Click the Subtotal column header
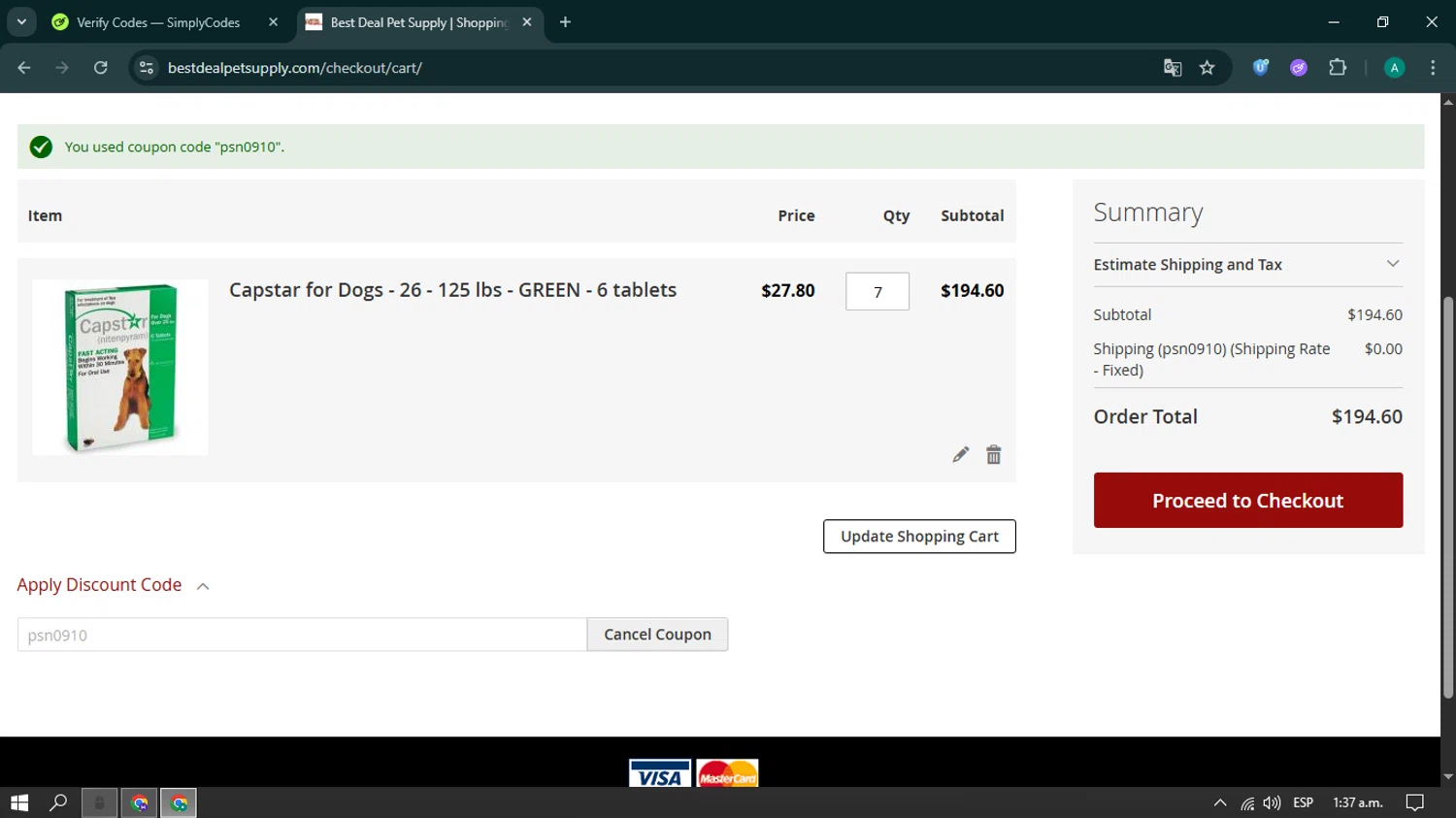Image resolution: width=1456 pixels, height=818 pixels. 973,215
